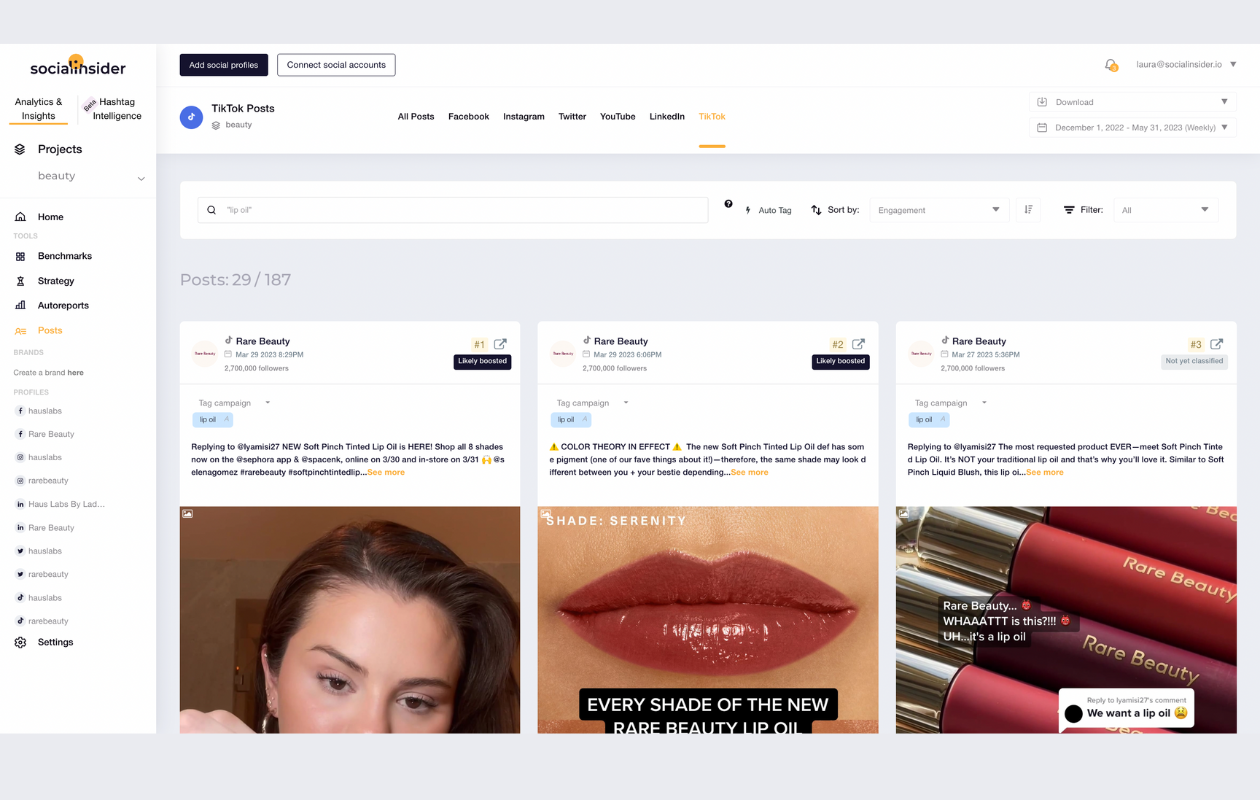This screenshot has width=1260, height=800.
Task: Select the Instagram rarebeauty profile
Action: pos(42,481)
